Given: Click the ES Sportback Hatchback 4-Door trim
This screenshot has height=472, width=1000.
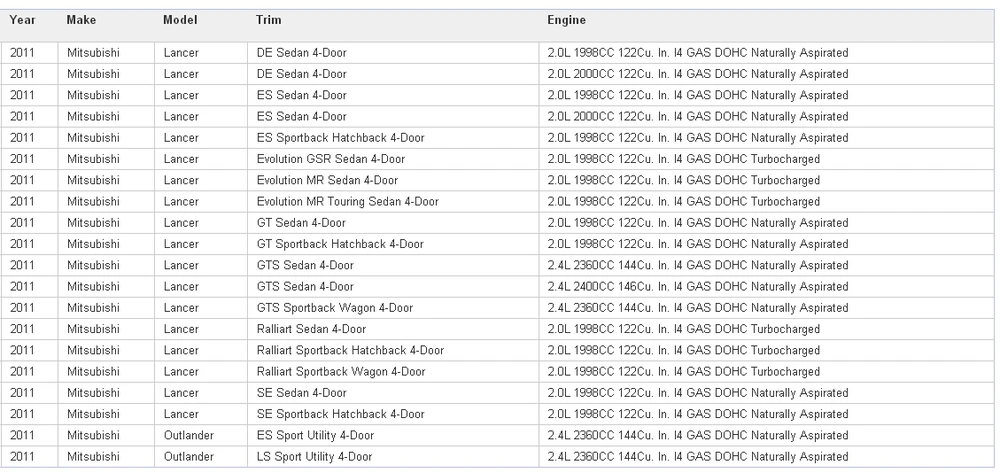Looking at the screenshot, I should 341,138.
